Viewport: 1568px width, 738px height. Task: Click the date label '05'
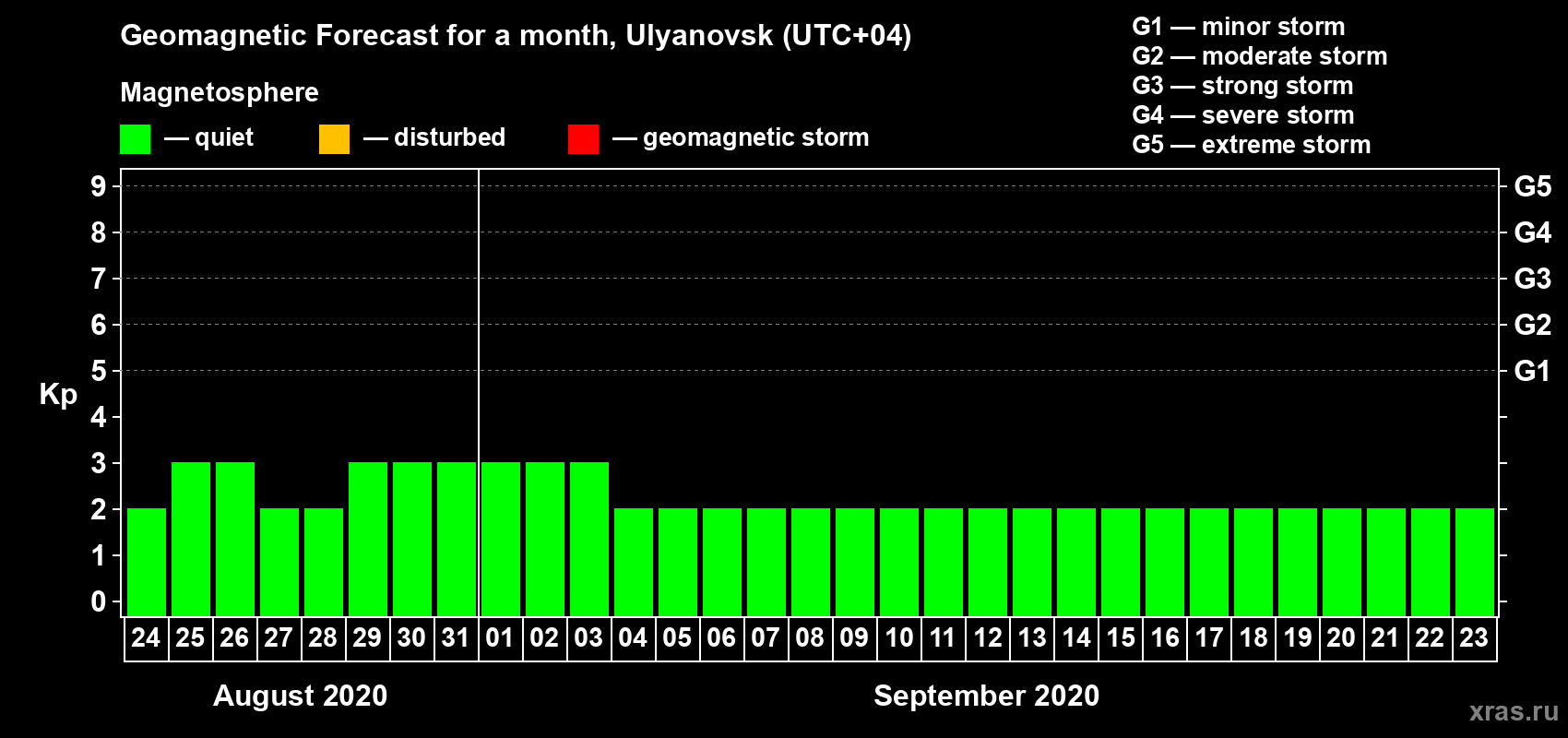677,637
